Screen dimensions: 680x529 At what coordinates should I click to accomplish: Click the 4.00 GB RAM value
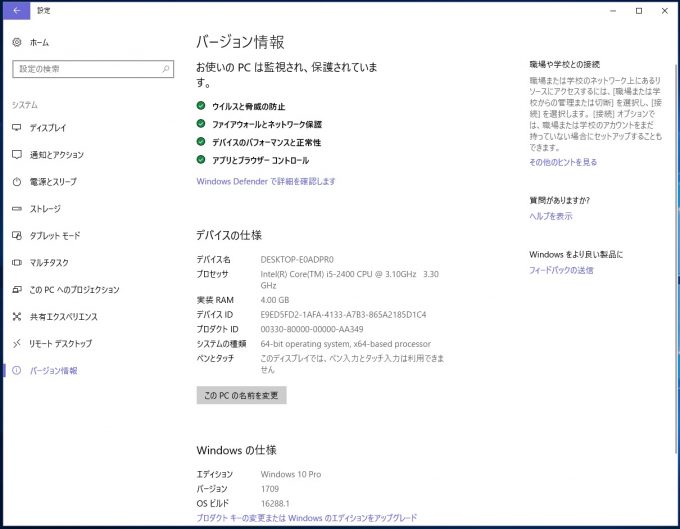pyautogui.click(x=275, y=300)
